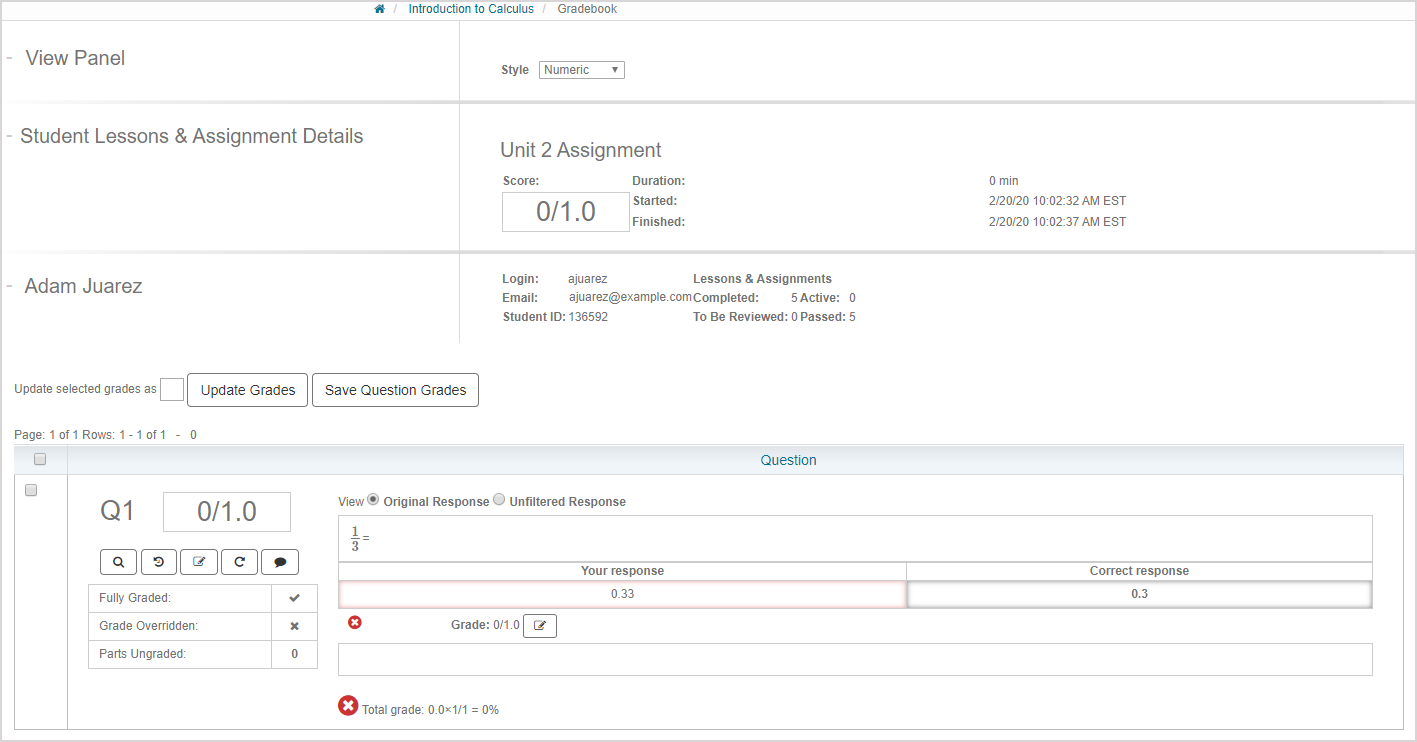Screen dimensions: 1417x742
Task: Click inside the update selected grades input box
Action: [x=171, y=389]
